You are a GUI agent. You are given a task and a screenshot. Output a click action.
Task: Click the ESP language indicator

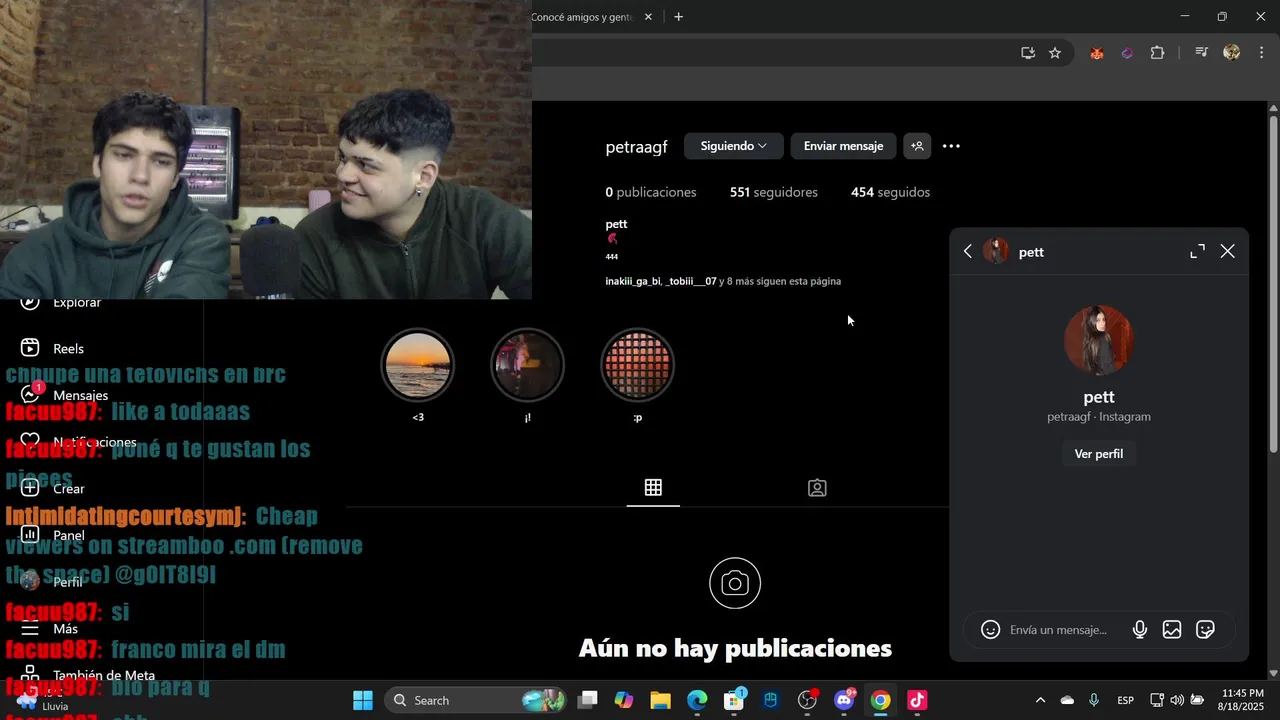[x=1125, y=700]
